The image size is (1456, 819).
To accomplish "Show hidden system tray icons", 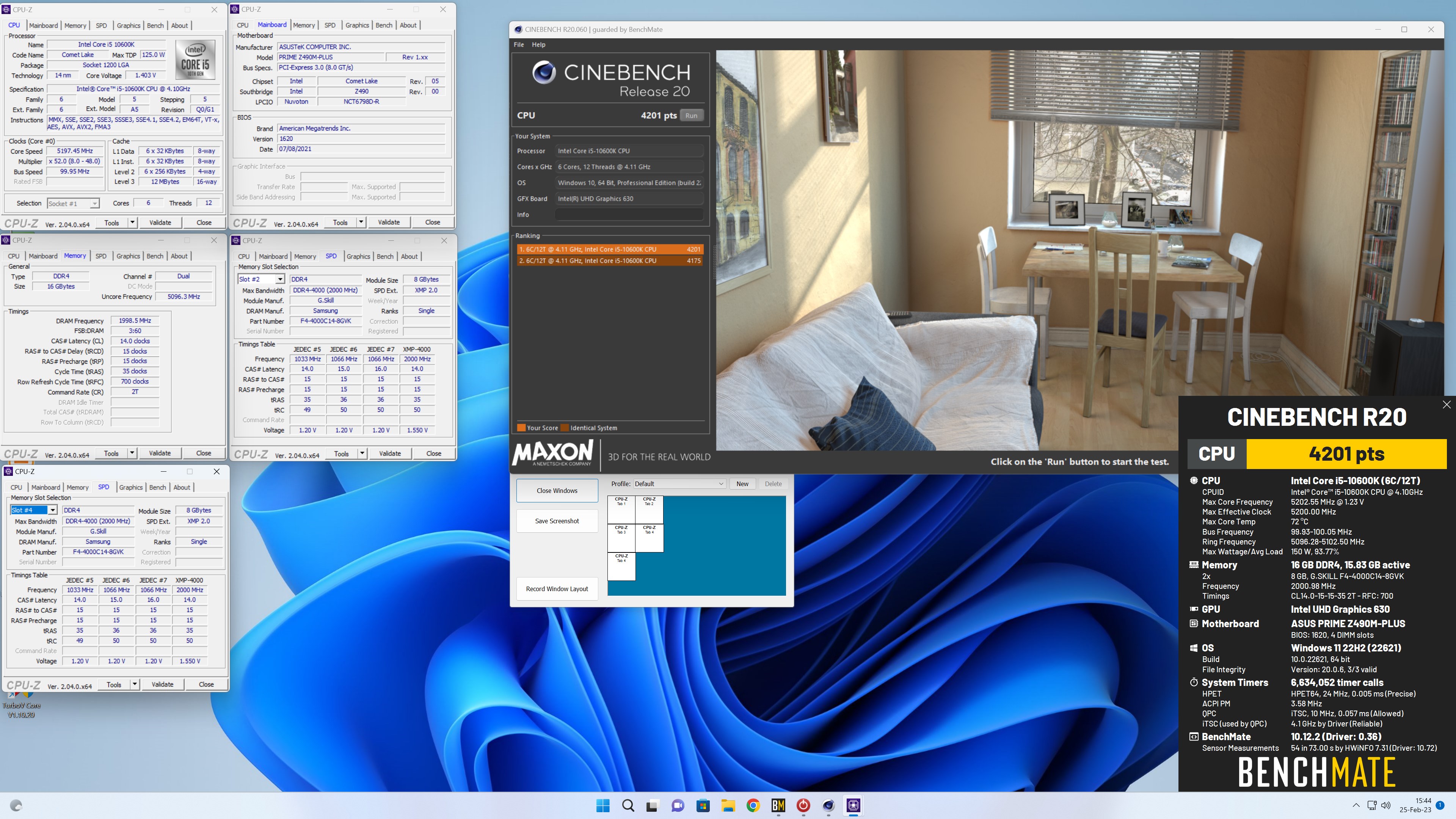I will (x=1356, y=805).
